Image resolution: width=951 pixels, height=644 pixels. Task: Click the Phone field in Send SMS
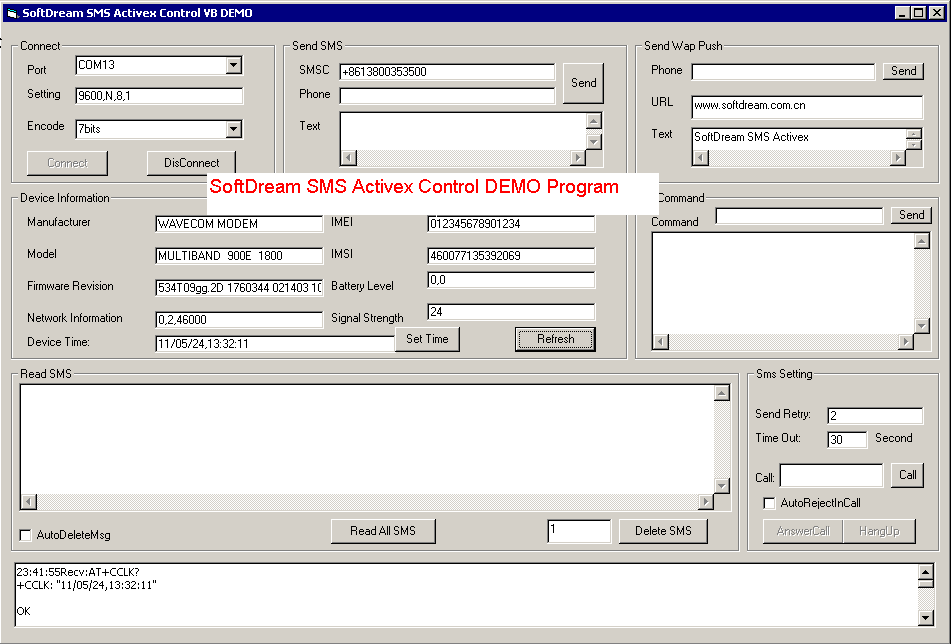point(447,96)
